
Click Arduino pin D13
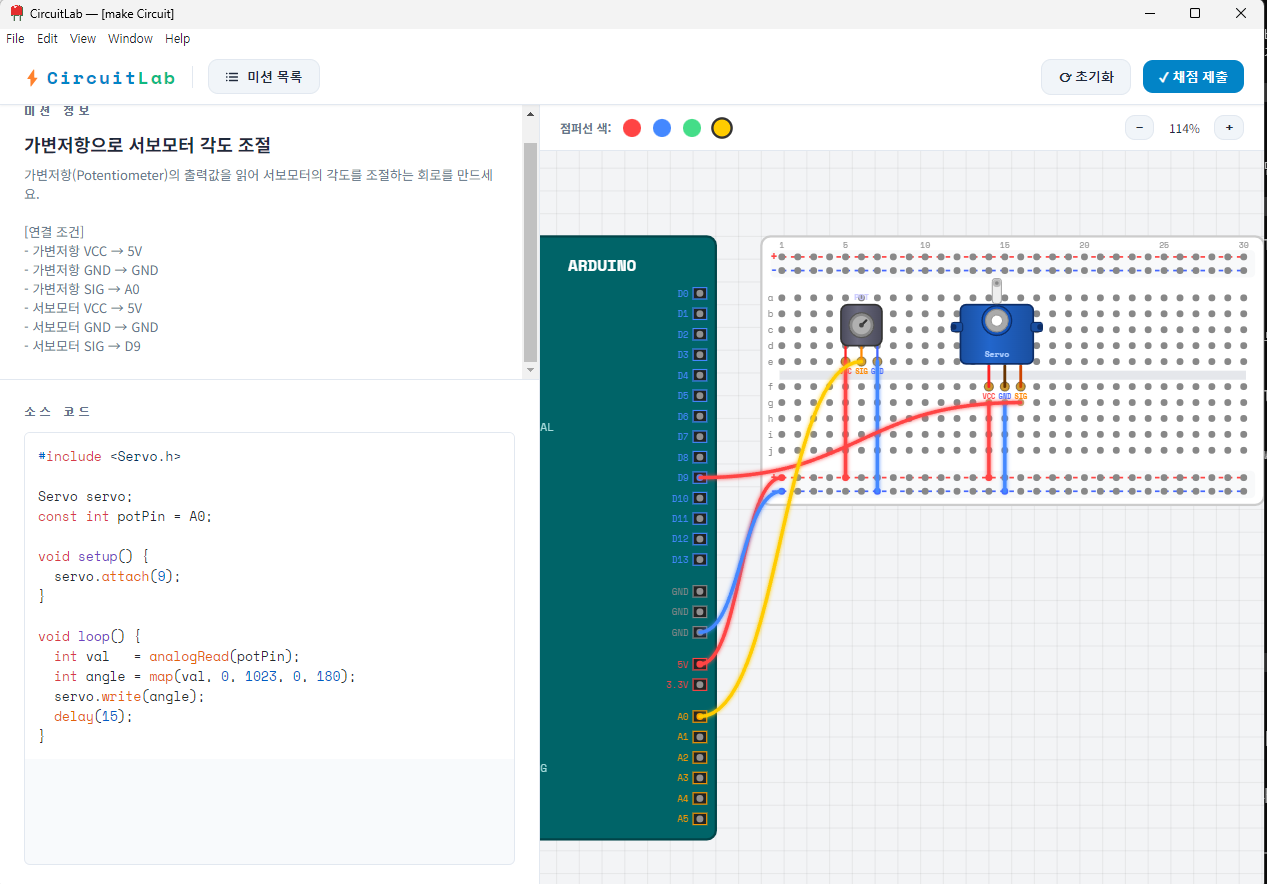[700, 560]
